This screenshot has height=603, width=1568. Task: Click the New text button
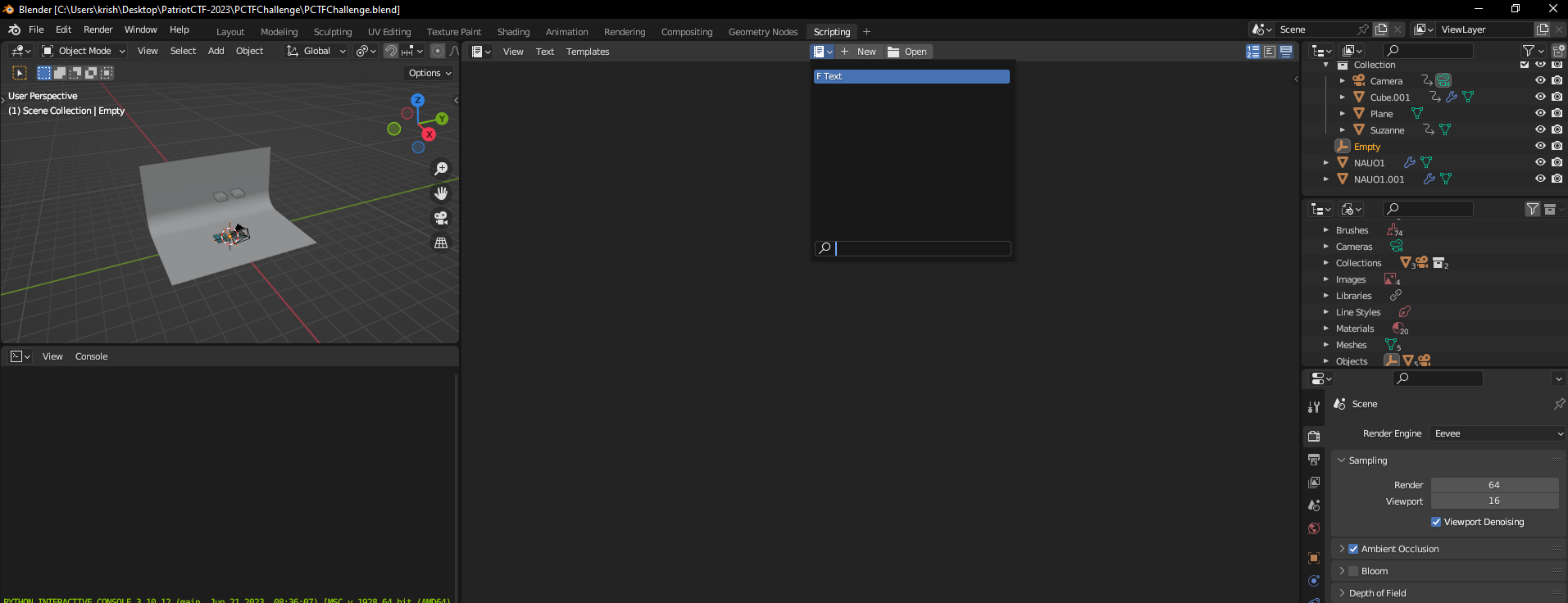pyautogui.click(x=858, y=52)
